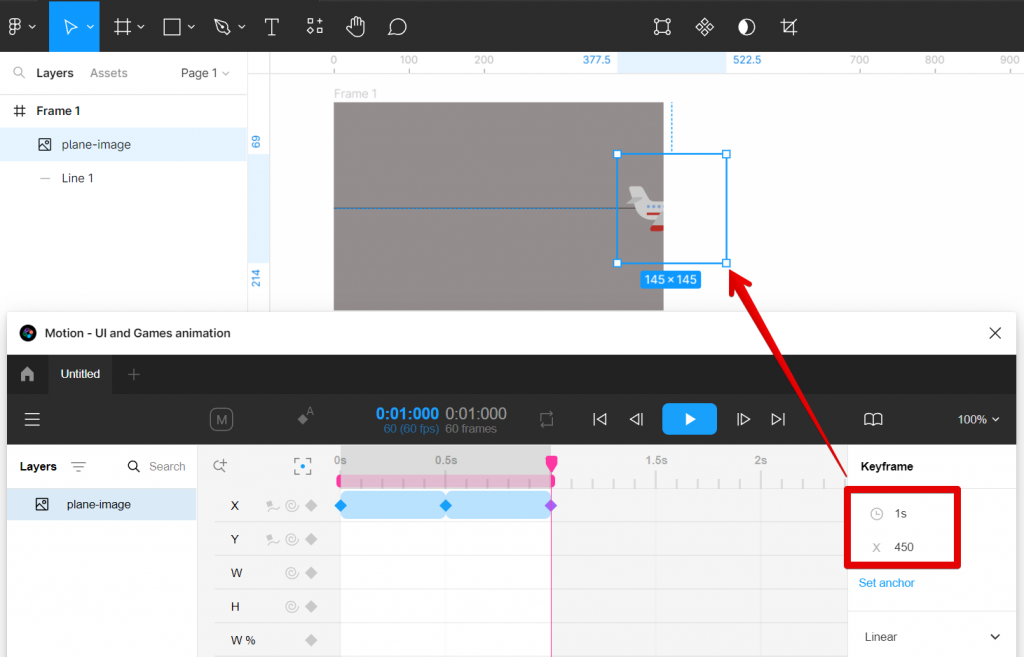Select the Crop tool in the top toolbar
The image size is (1024, 657).
[789, 27]
